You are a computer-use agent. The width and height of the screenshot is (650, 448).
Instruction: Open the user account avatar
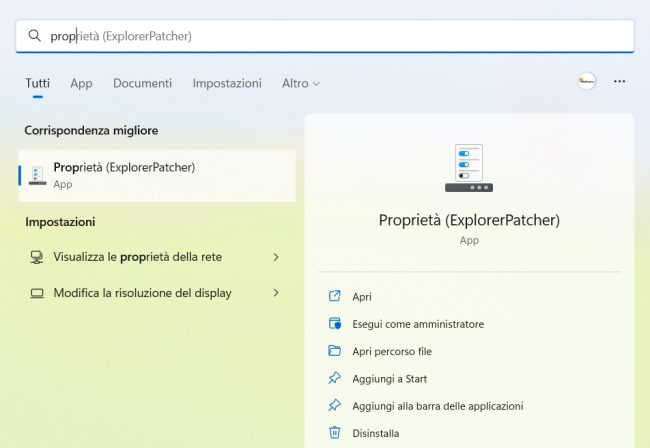tap(587, 81)
